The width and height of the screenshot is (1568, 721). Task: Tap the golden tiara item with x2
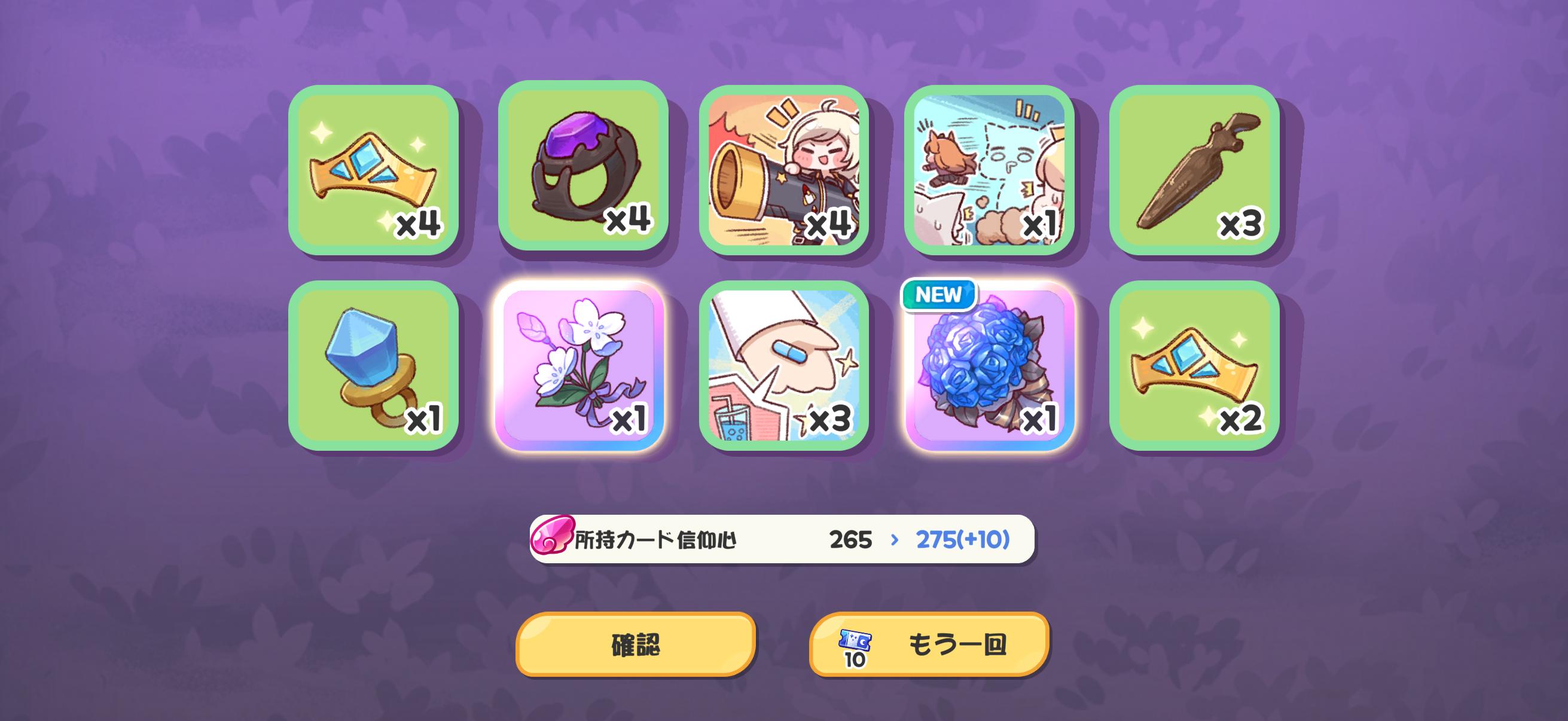tap(1194, 366)
